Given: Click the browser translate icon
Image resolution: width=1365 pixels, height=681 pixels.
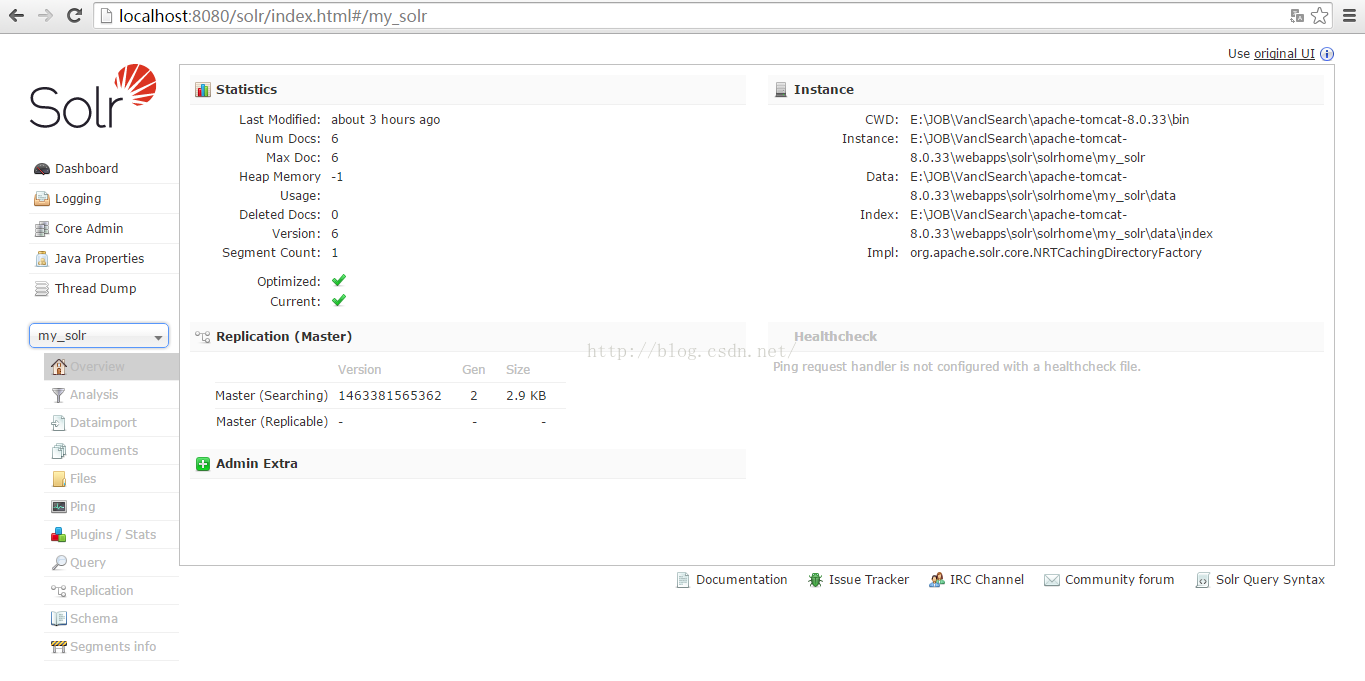Looking at the screenshot, I should 1297,16.
